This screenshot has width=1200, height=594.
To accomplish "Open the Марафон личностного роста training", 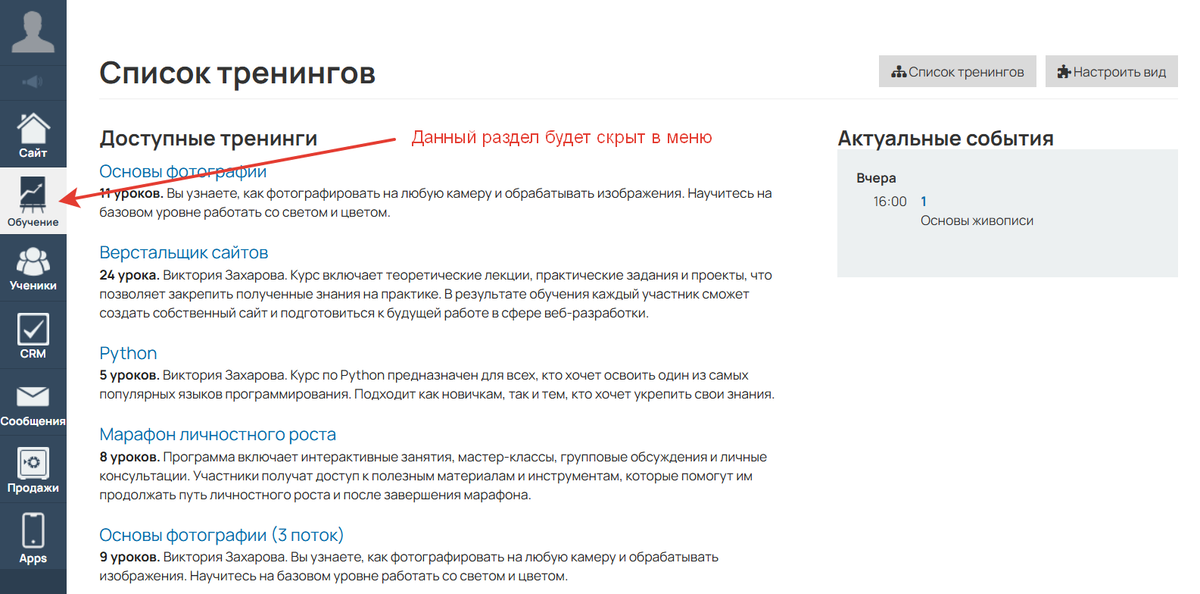I will [x=218, y=434].
